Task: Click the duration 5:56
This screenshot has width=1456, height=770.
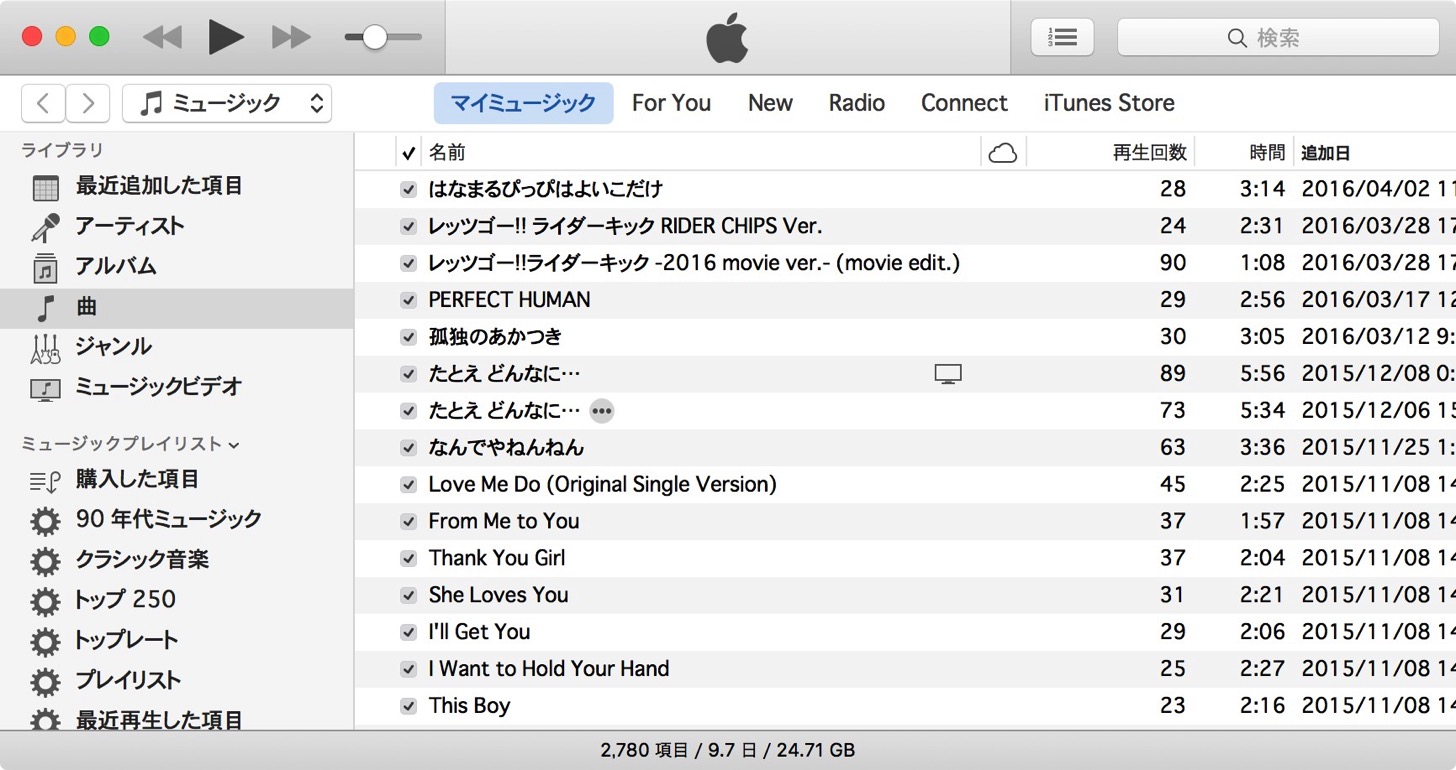Action: tap(1262, 374)
